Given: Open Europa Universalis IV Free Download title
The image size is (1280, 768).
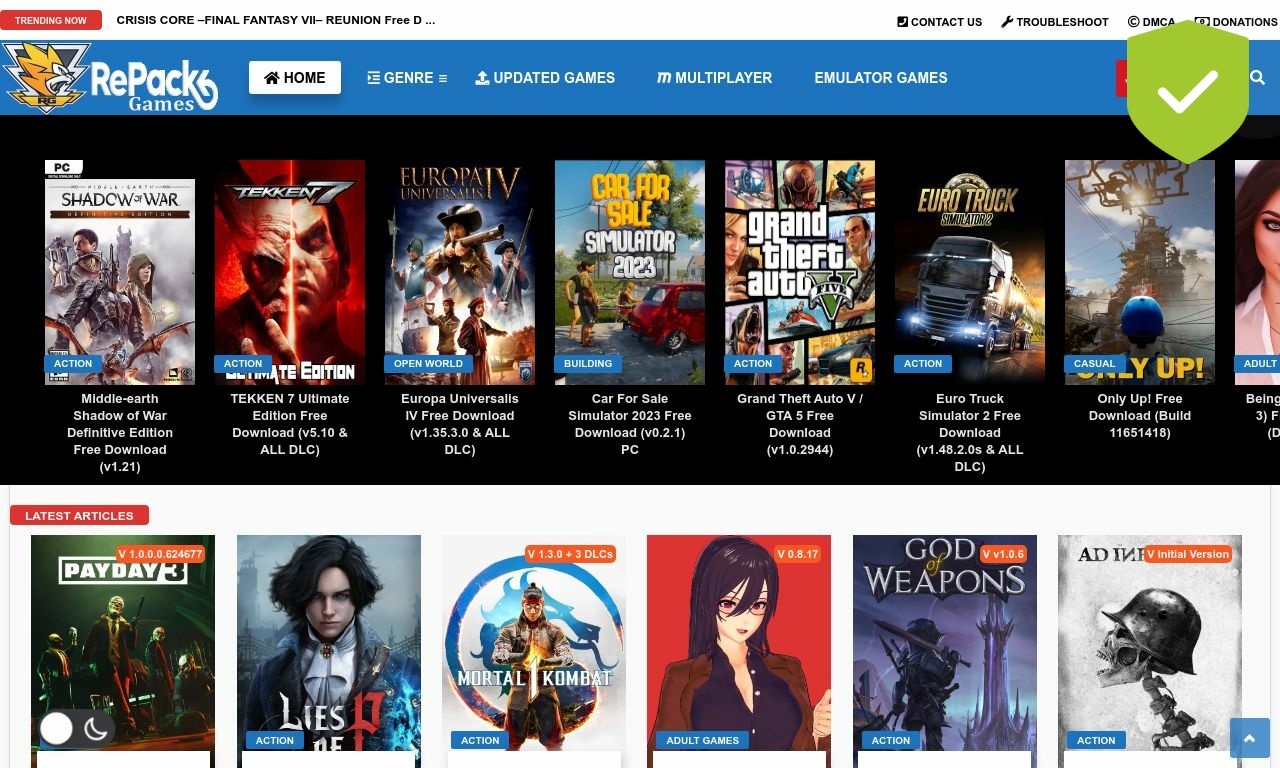Looking at the screenshot, I should 460,424.
